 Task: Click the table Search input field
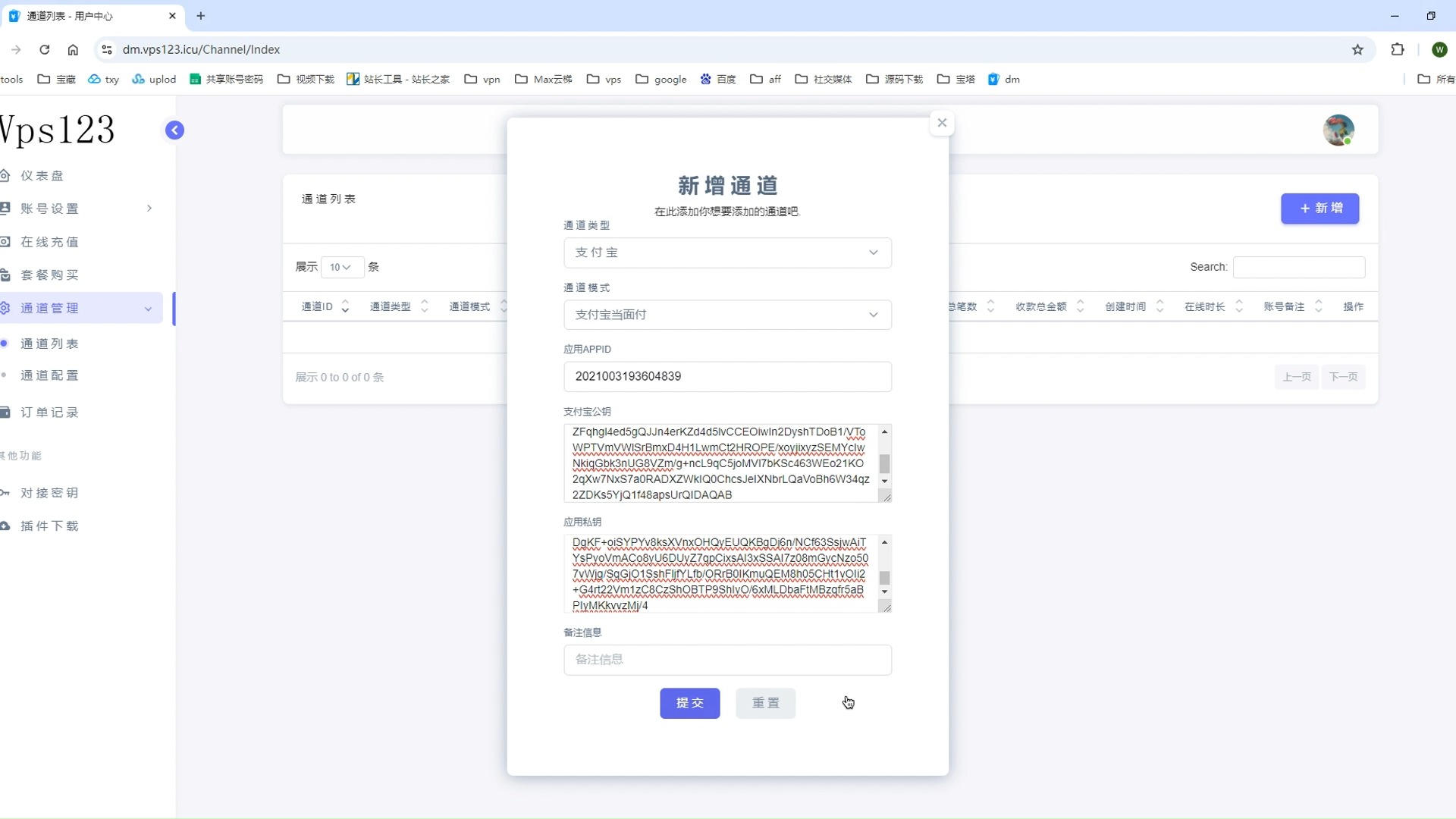[x=1299, y=267]
